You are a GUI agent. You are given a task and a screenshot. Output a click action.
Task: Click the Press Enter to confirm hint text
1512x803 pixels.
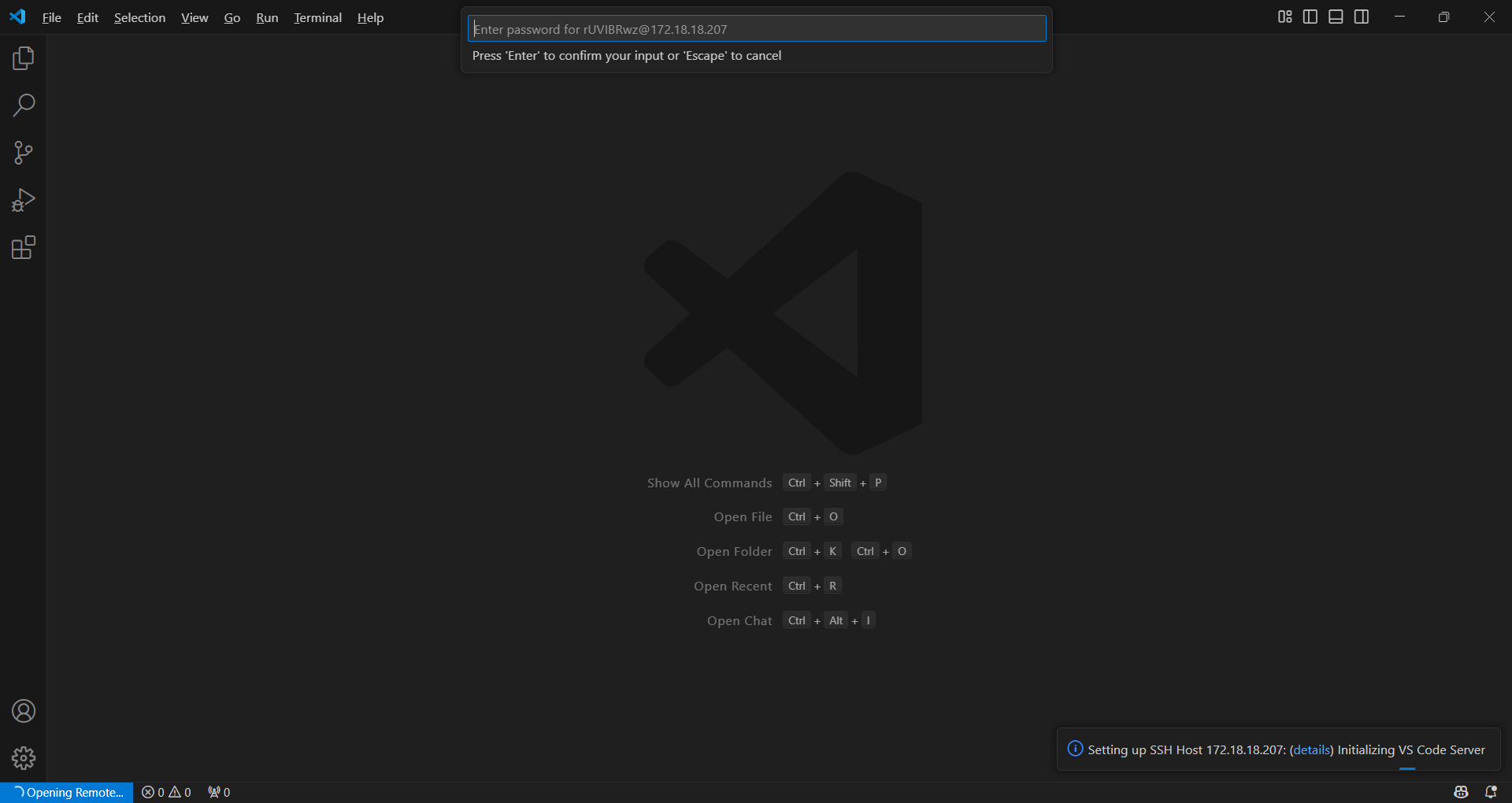tap(627, 56)
